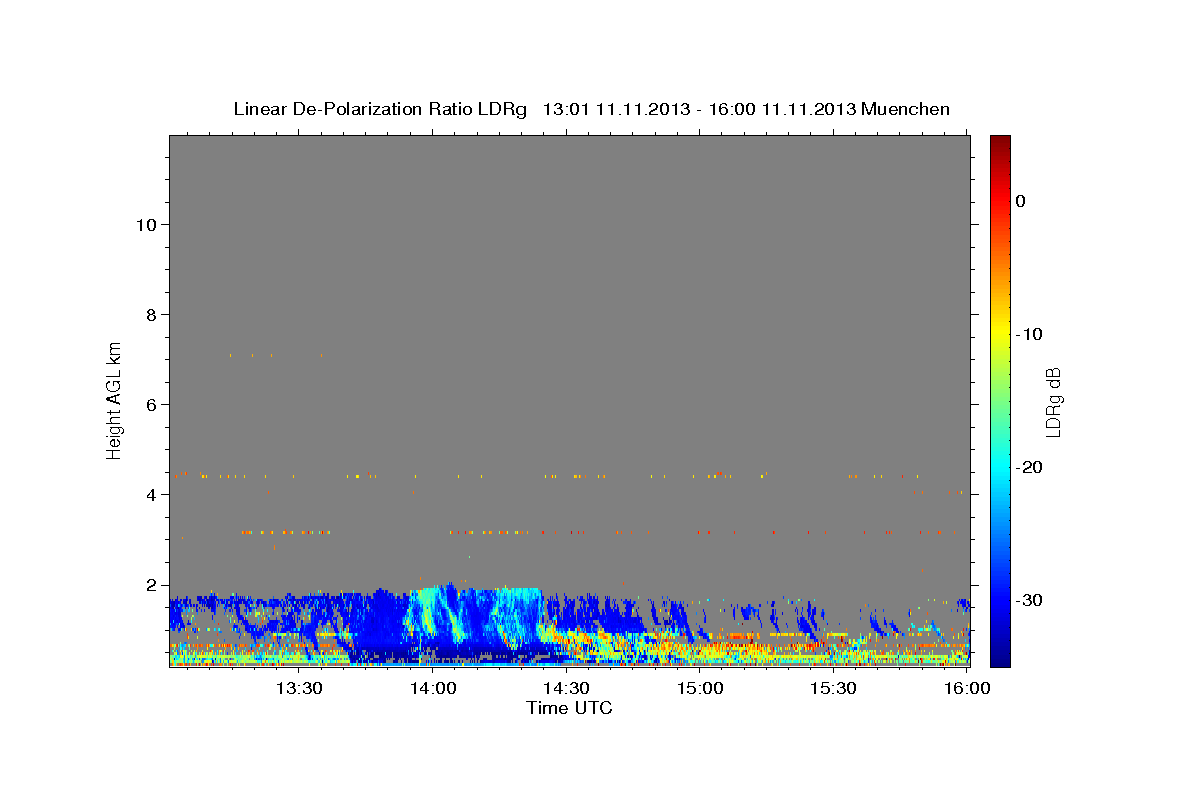Click the 13:30 time tick label
1200x800 pixels.
point(299,688)
